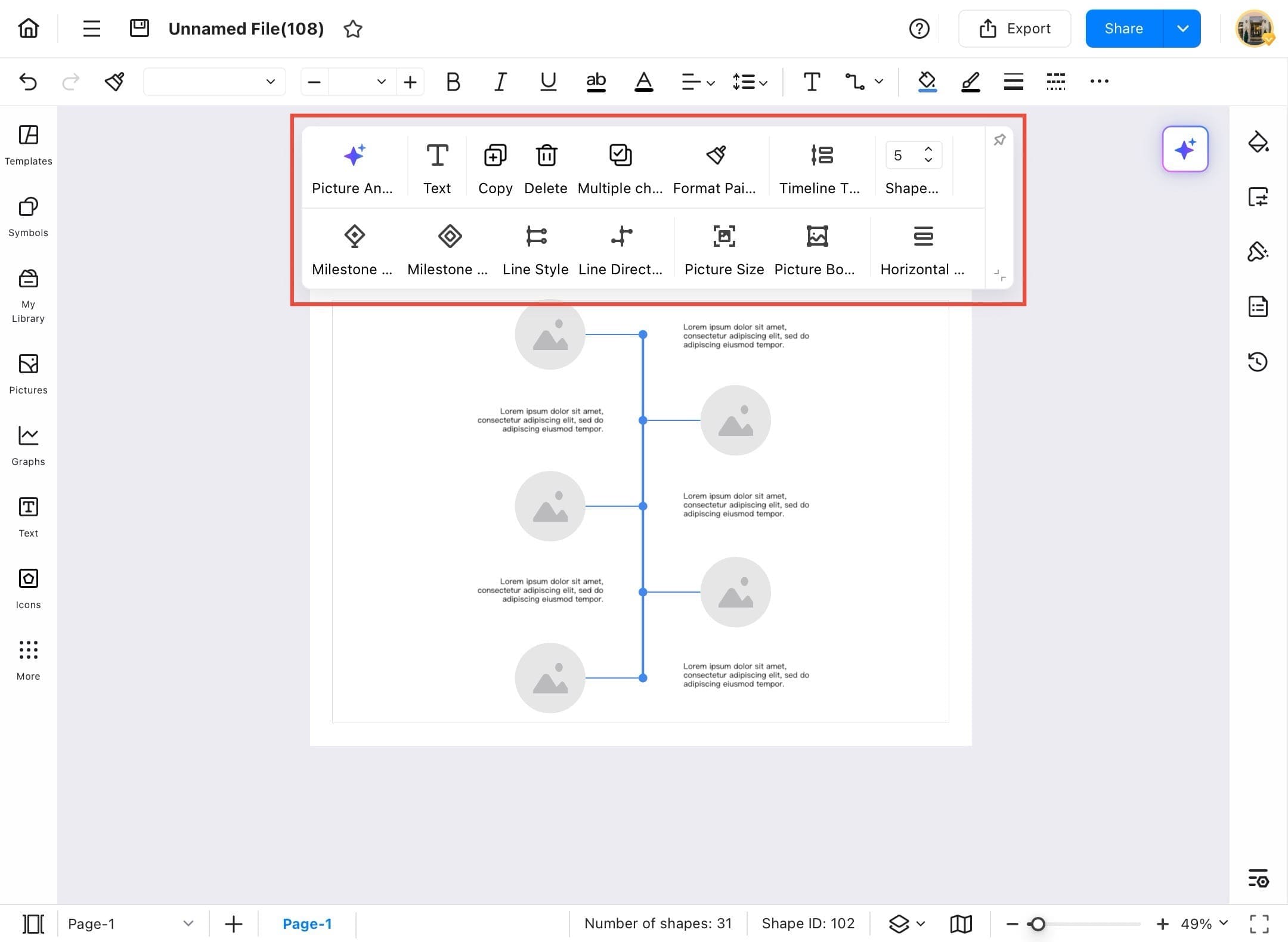Expand the font family dropdown

(x=270, y=82)
